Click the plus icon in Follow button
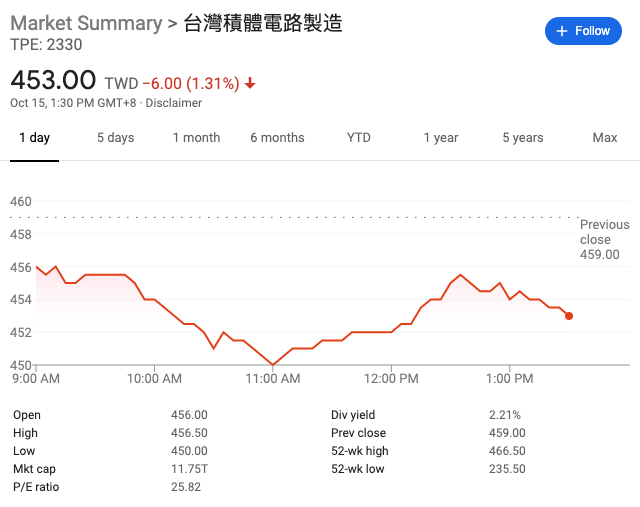 tap(561, 31)
